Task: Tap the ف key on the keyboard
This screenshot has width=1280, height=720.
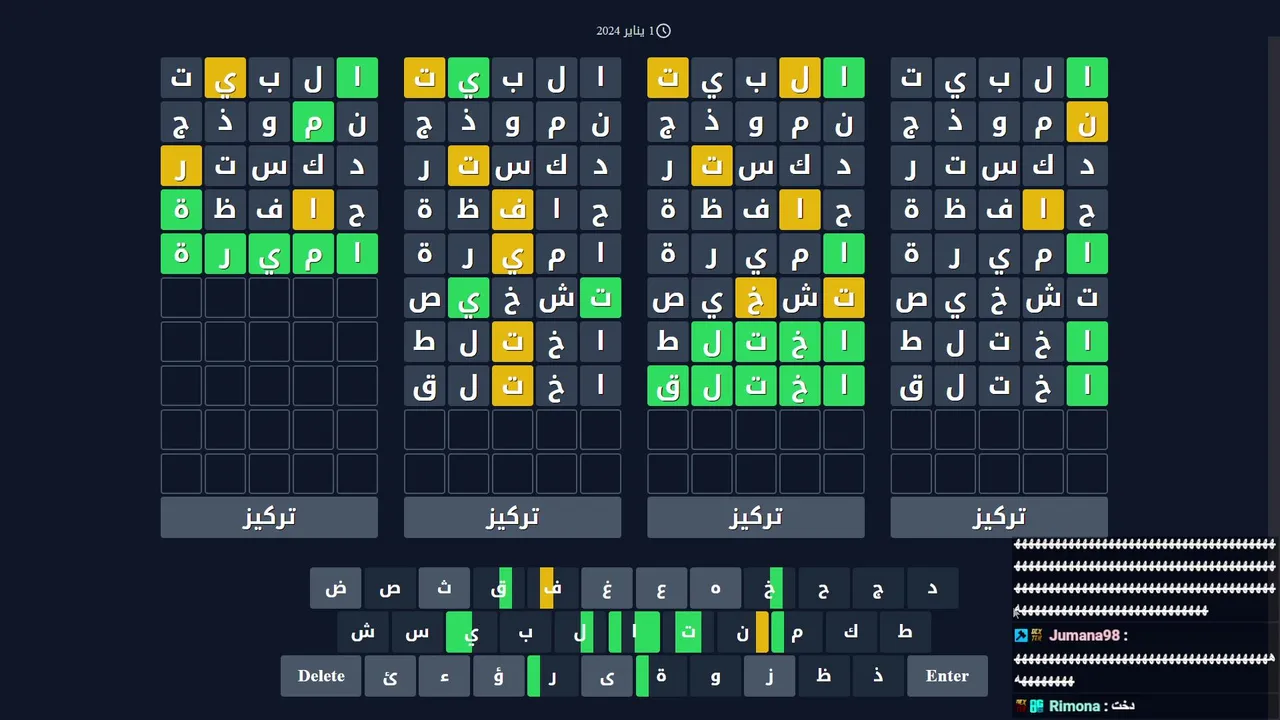Action: [552, 588]
